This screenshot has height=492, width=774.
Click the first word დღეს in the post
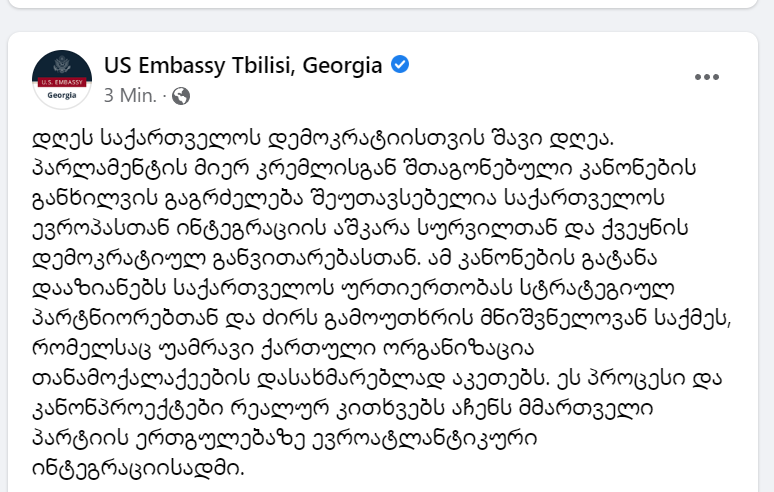pos(63,138)
